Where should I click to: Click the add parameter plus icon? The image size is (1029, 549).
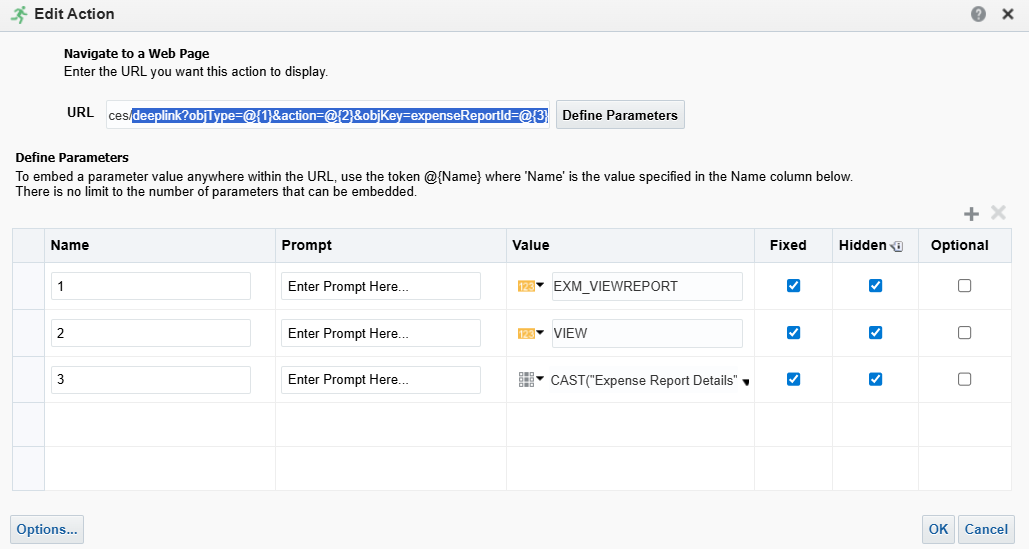[x=970, y=213]
